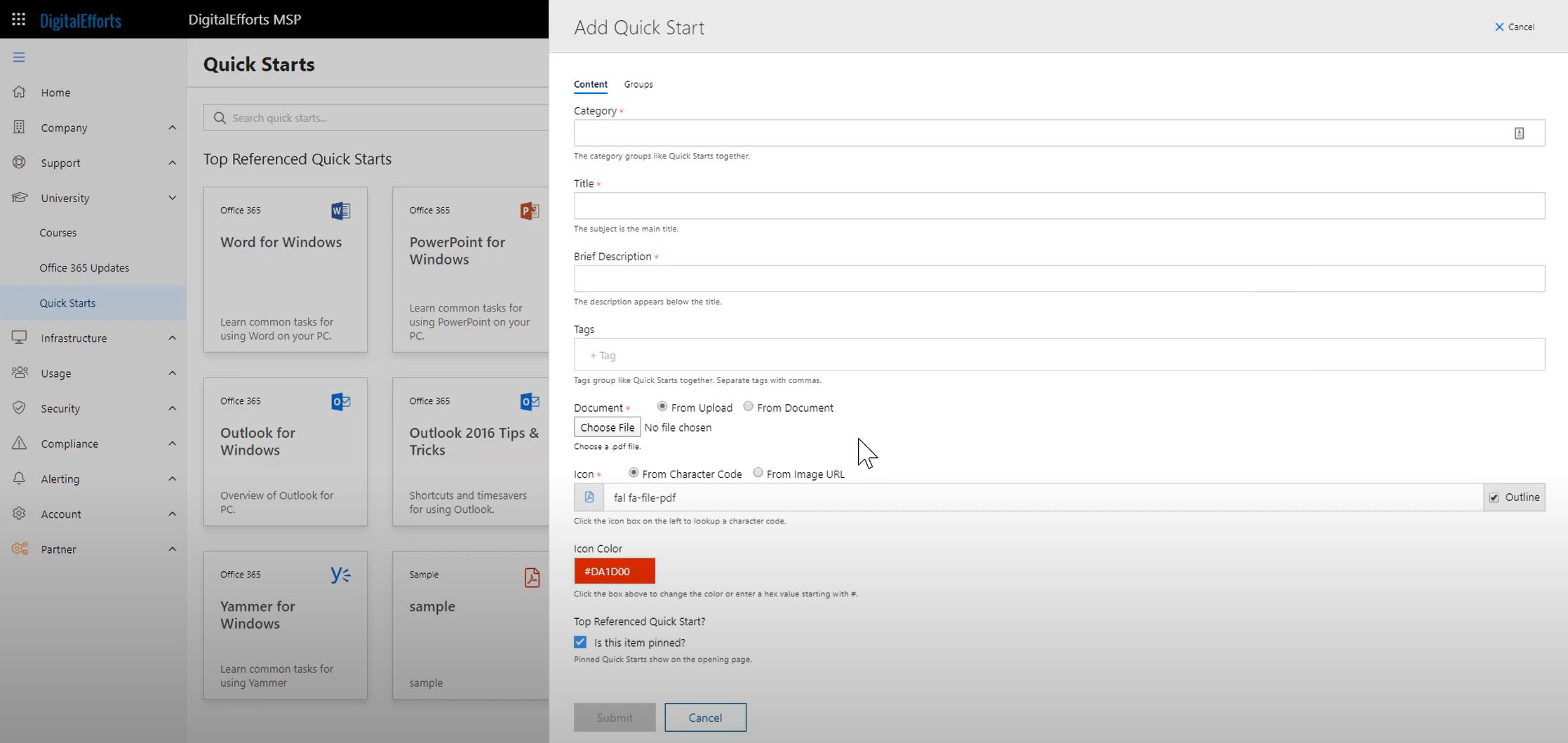The image size is (1568, 743).
Task: Click the Company building icon
Action: pyautogui.click(x=19, y=127)
